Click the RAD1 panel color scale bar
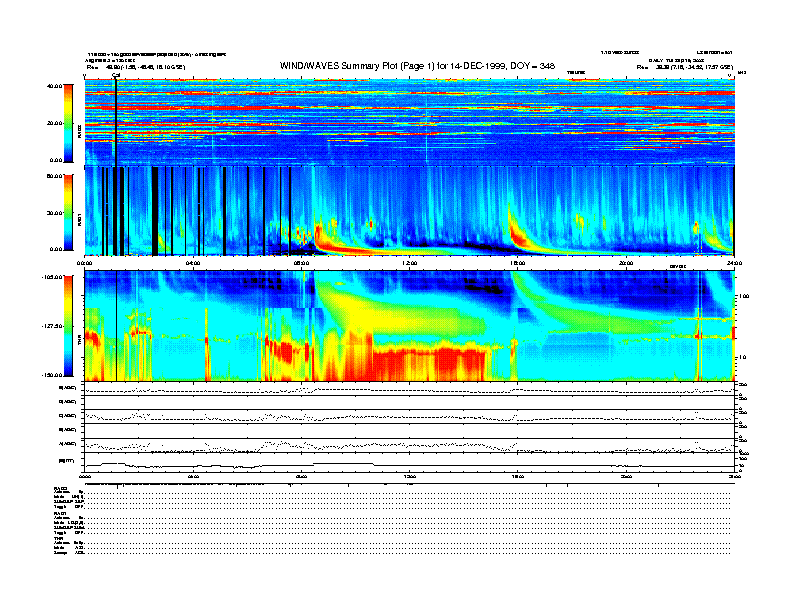 [x=68, y=213]
